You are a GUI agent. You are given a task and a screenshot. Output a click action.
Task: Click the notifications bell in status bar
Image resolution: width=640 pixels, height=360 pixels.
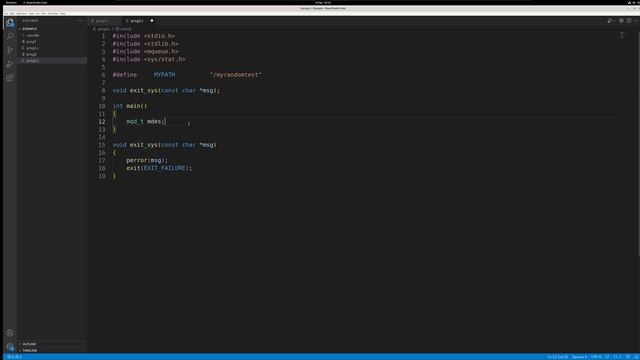[x=636, y=357]
